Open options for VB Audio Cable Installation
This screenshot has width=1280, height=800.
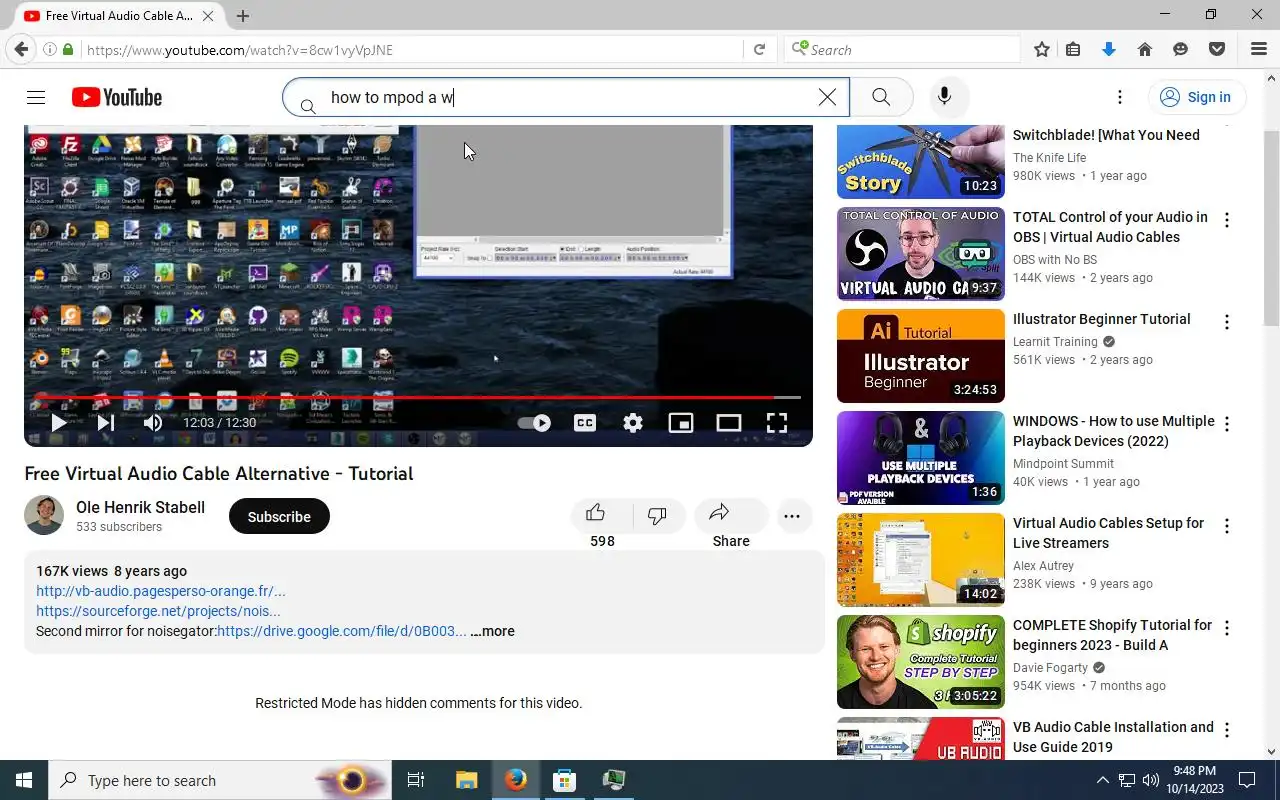point(1227,730)
